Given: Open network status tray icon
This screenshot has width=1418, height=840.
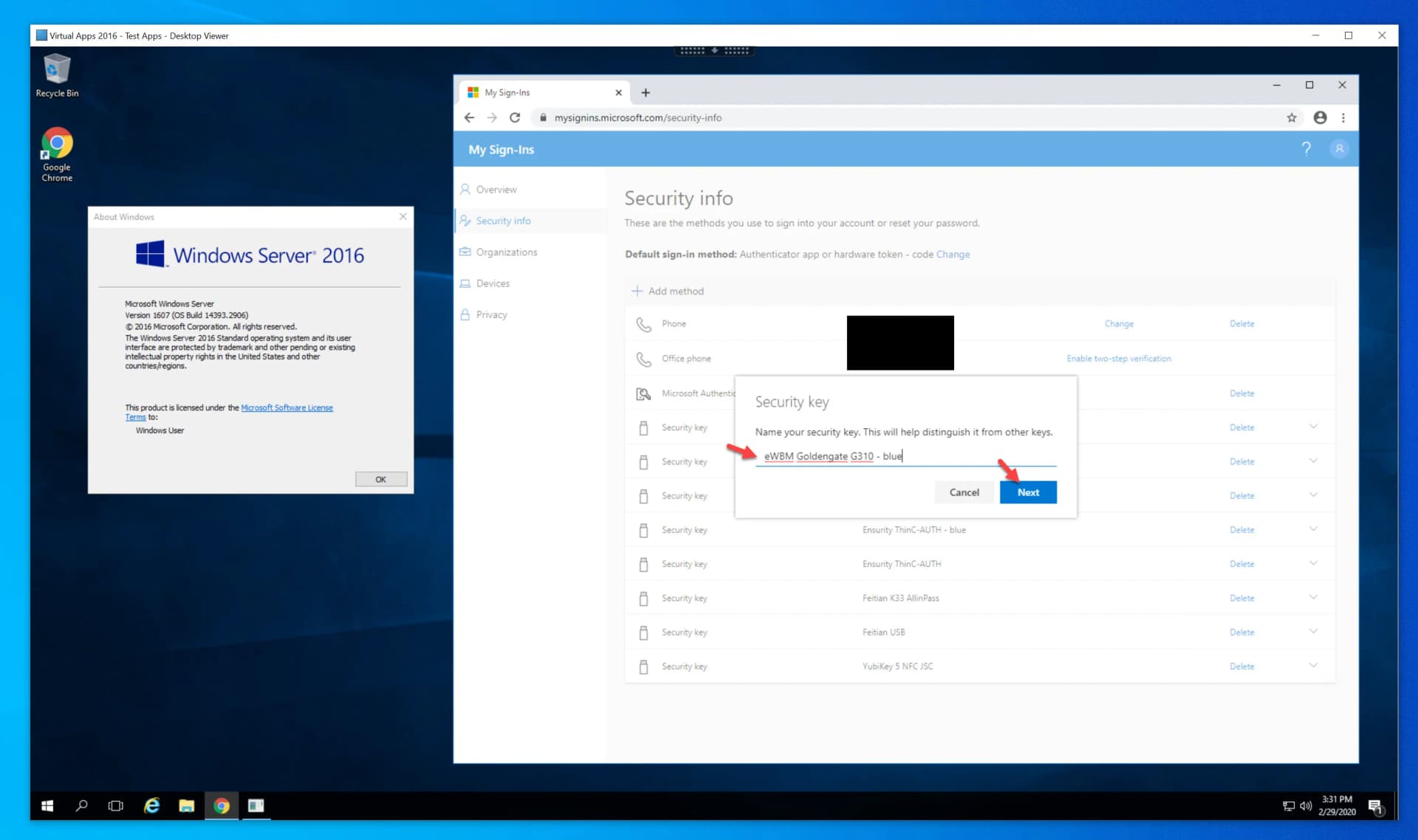Looking at the screenshot, I should [x=1289, y=806].
